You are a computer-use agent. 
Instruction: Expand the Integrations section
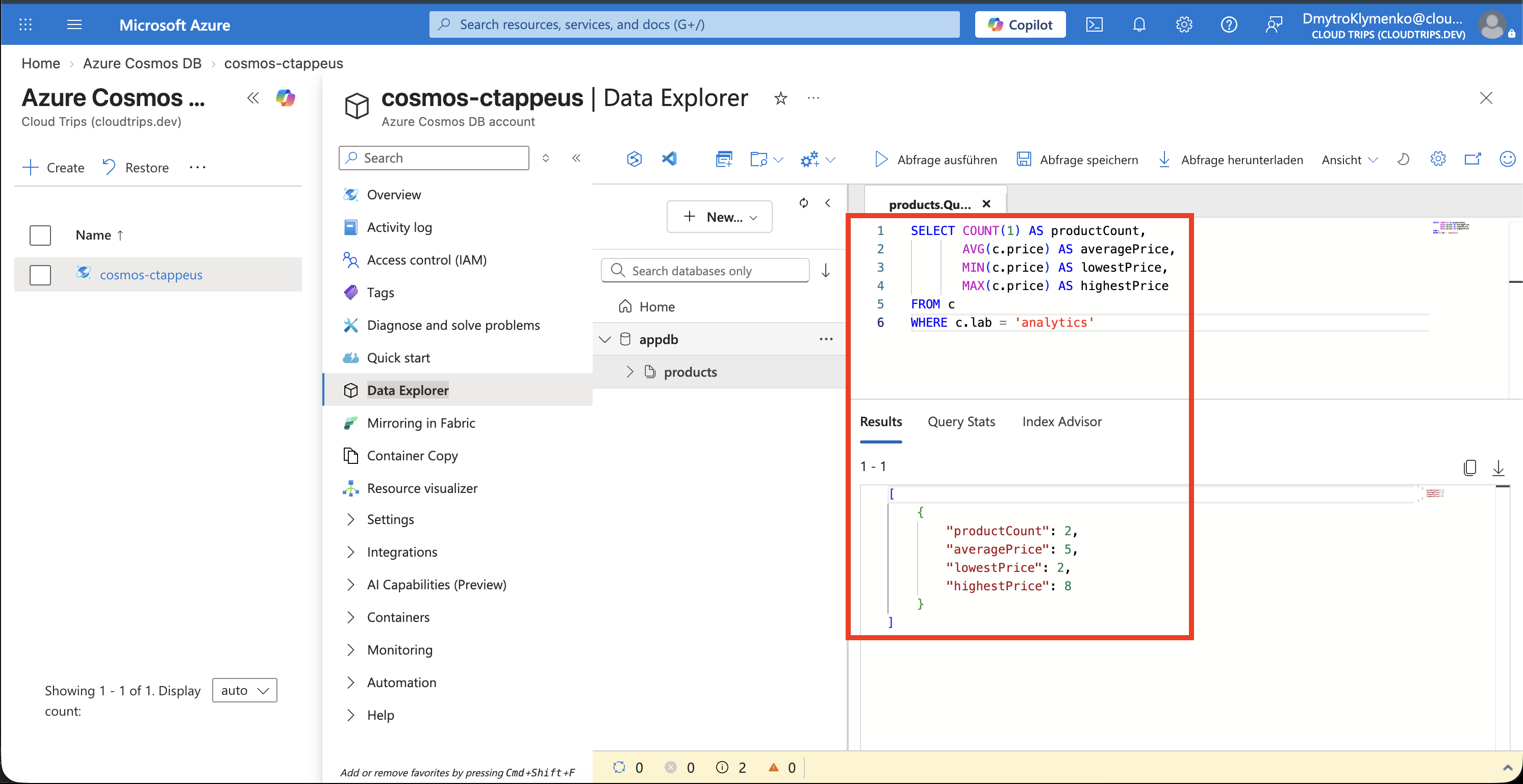350,552
